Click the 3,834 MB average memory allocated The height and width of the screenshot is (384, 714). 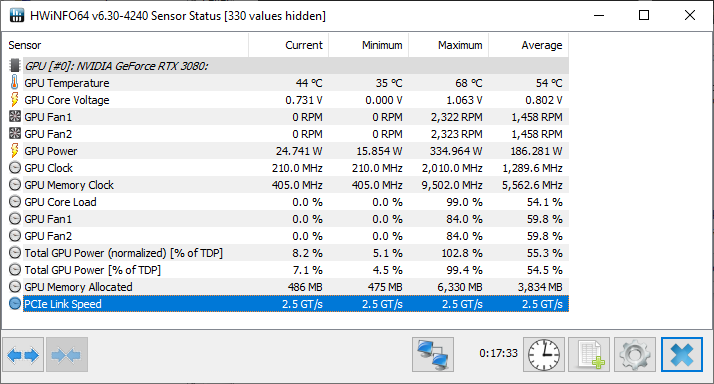pos(540,287)
